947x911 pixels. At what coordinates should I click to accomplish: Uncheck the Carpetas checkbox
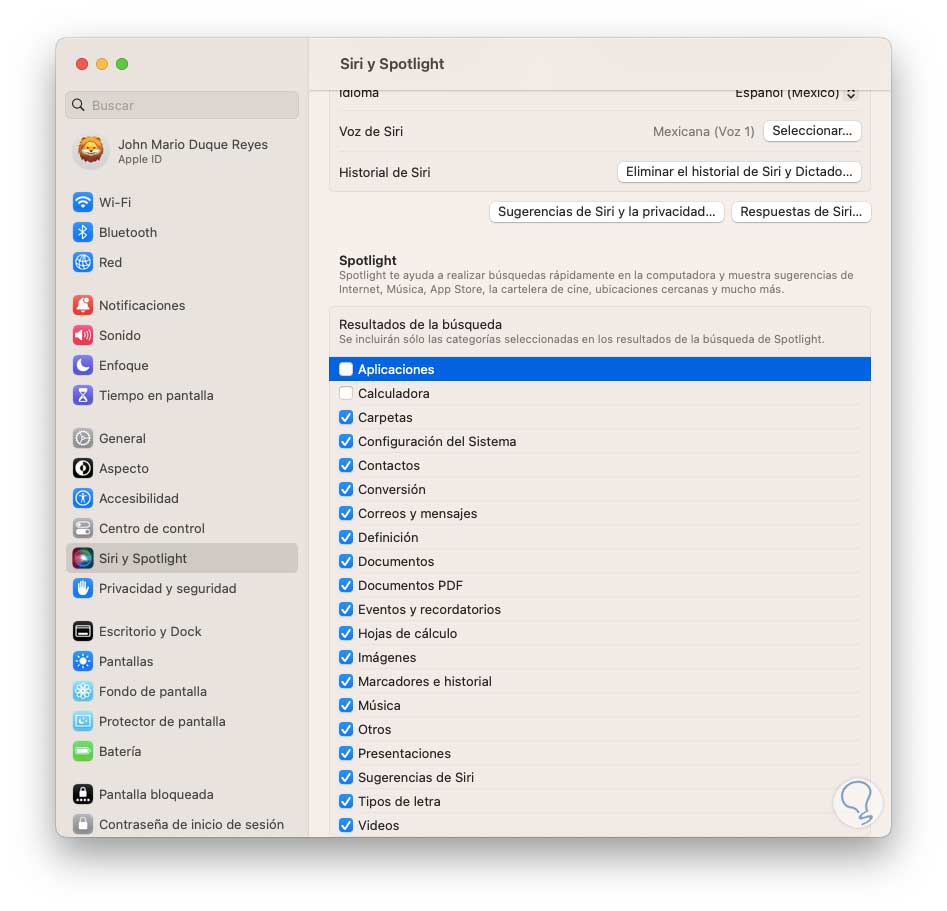[x=346, y=417]
